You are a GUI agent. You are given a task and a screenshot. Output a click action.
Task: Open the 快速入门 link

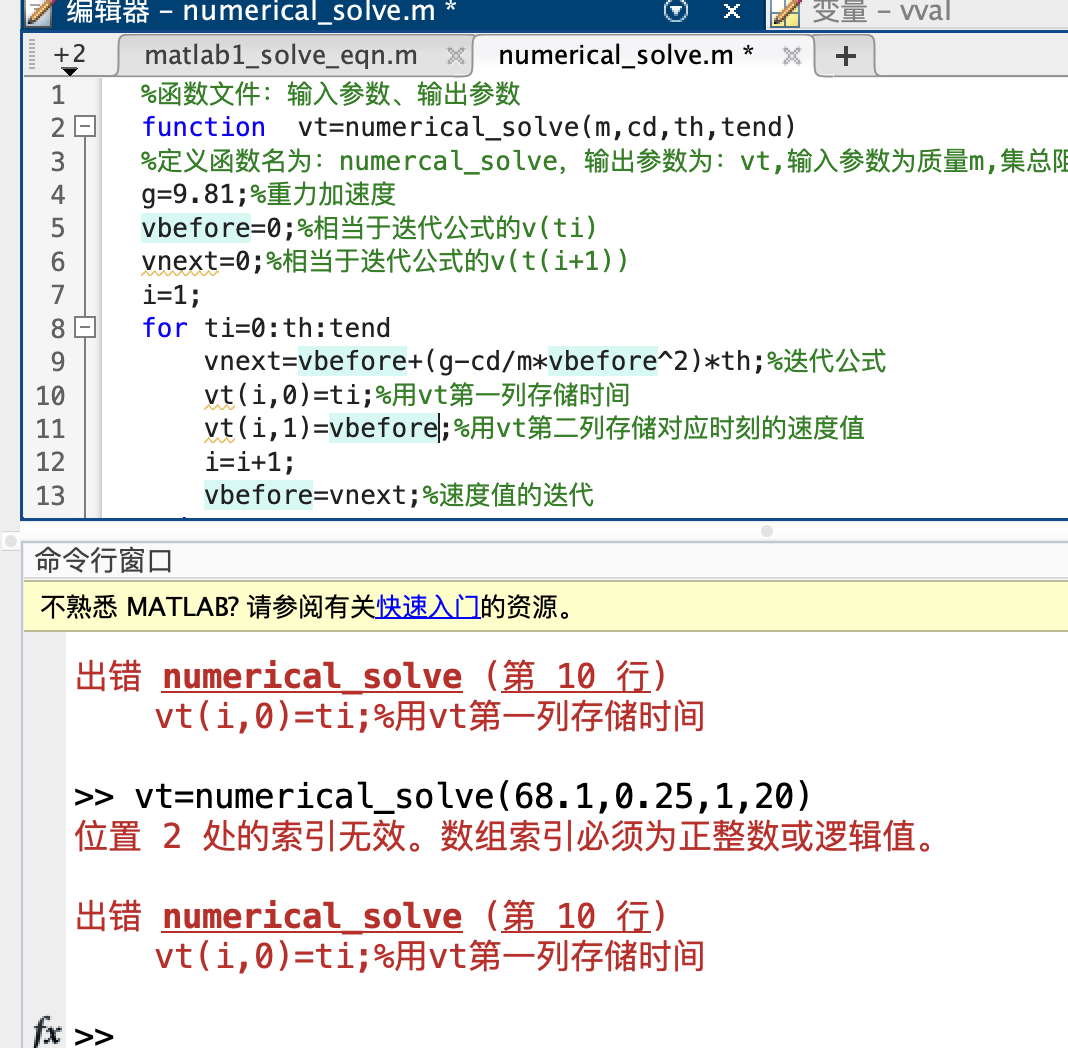(428, 606)
